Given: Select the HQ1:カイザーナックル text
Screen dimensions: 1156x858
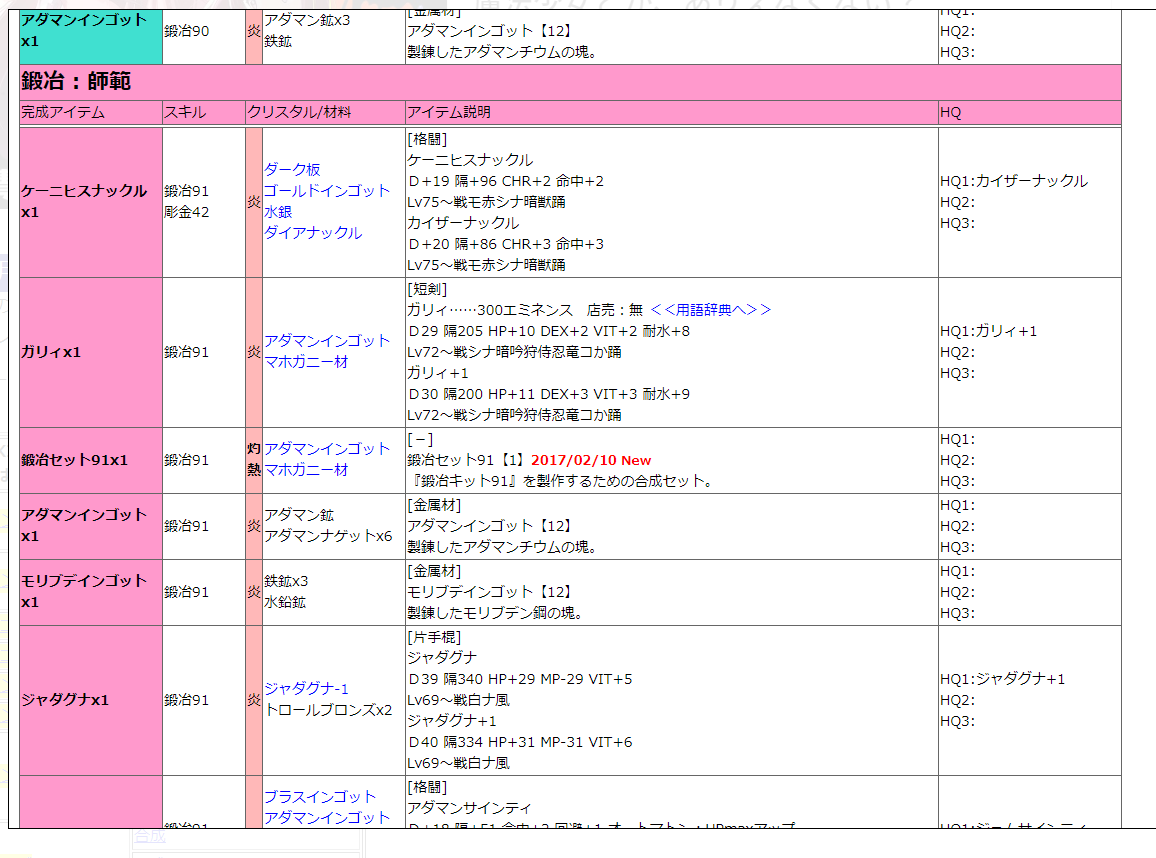Looking at the screenshot, I should [1014, 181].
